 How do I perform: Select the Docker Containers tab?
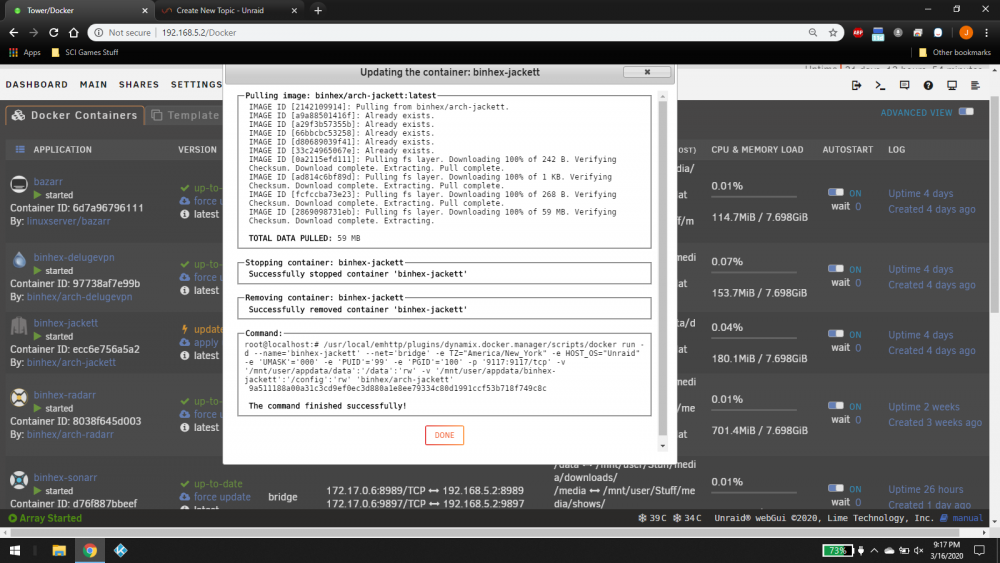point(75,115)
